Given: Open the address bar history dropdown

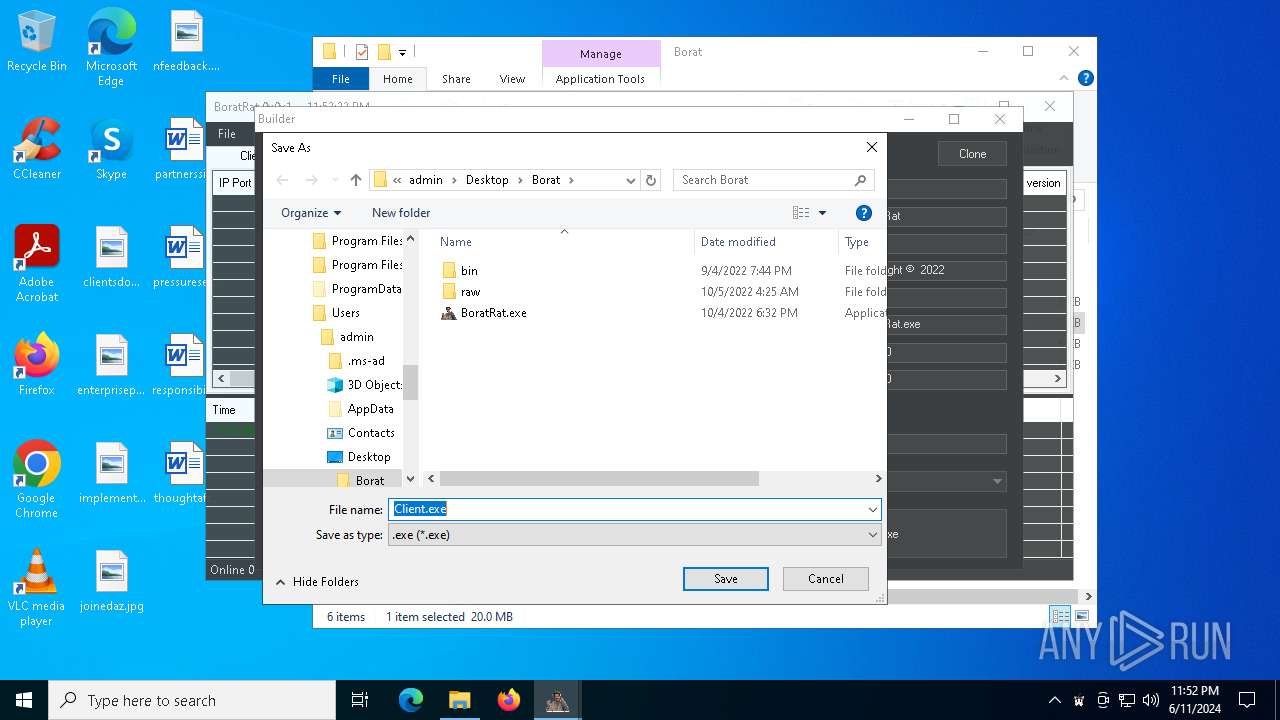Looking at the screenshot, I should (x=630, y=180).
